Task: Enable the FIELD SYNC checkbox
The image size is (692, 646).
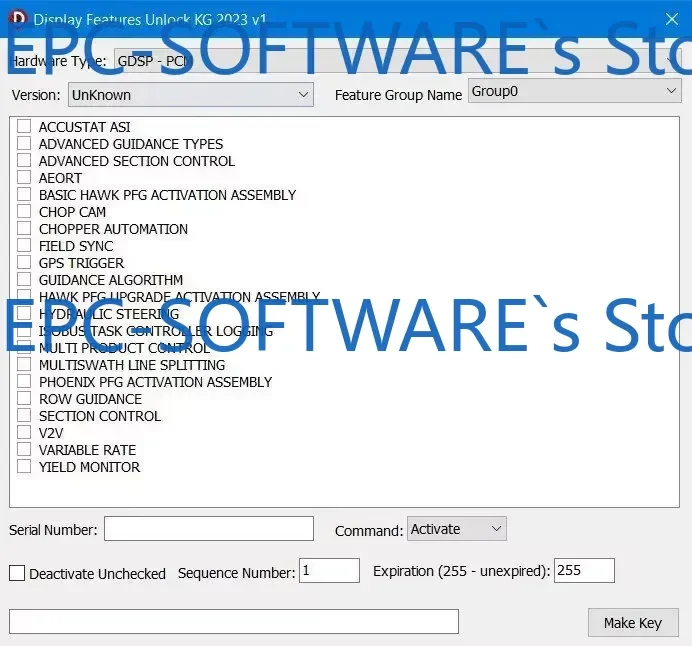Action: [x=24, y=245]
